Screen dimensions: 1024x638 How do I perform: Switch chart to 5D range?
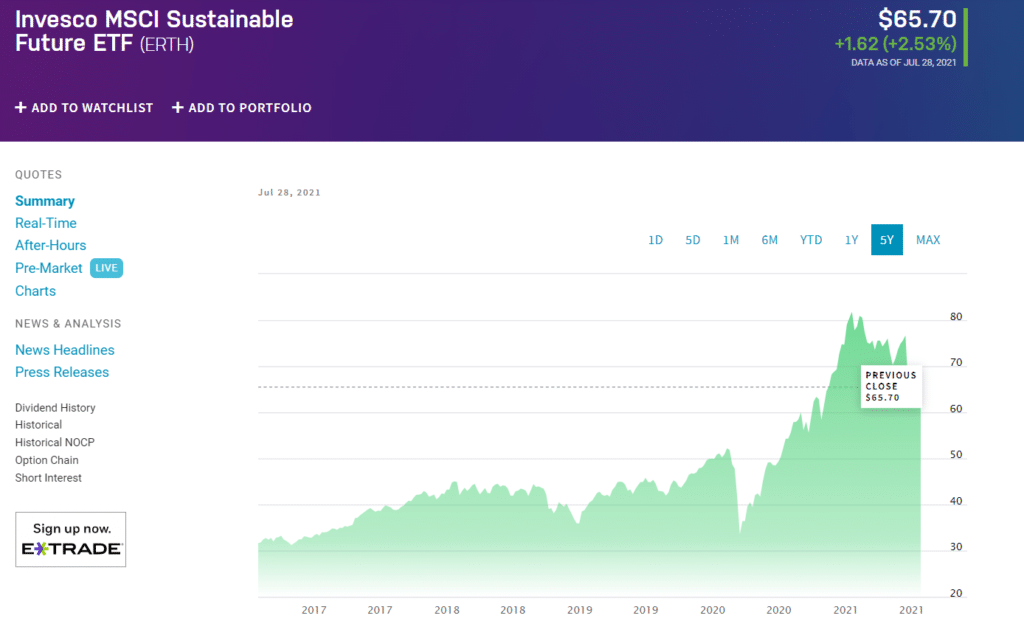[693, 240]
